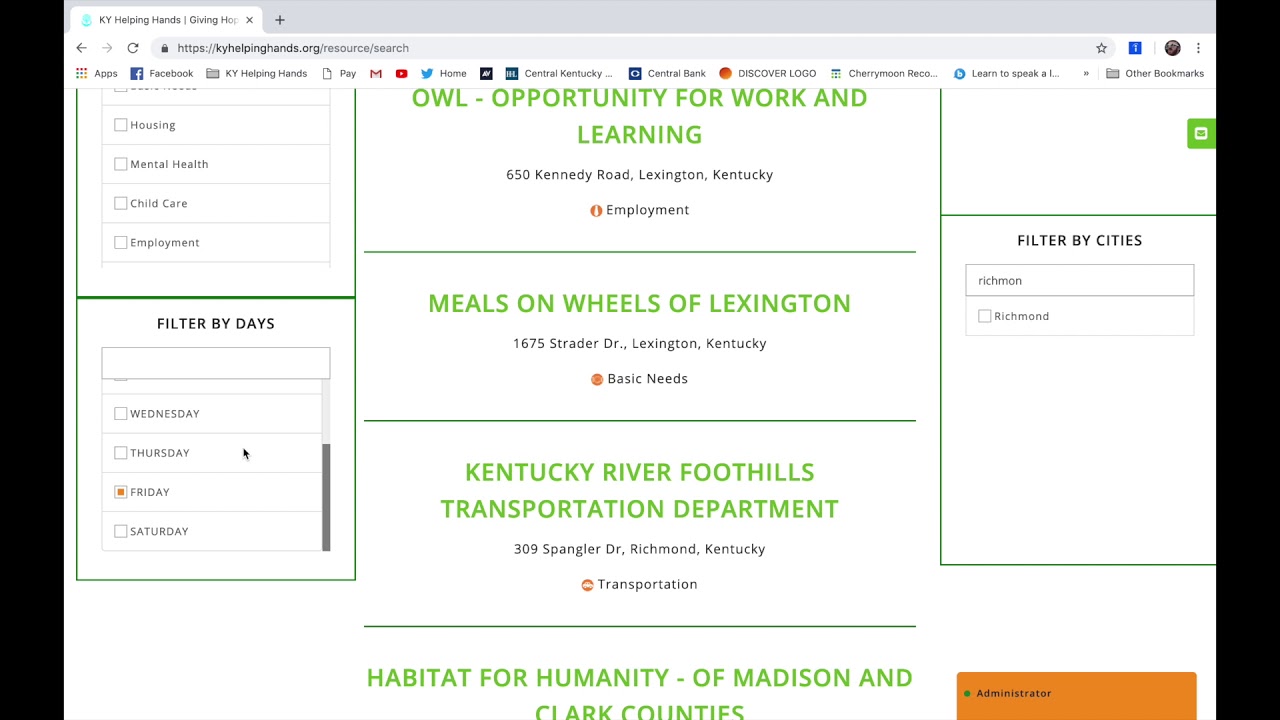
Task: Open the orange Administrator chat panel
Action: click(1076, 695)
